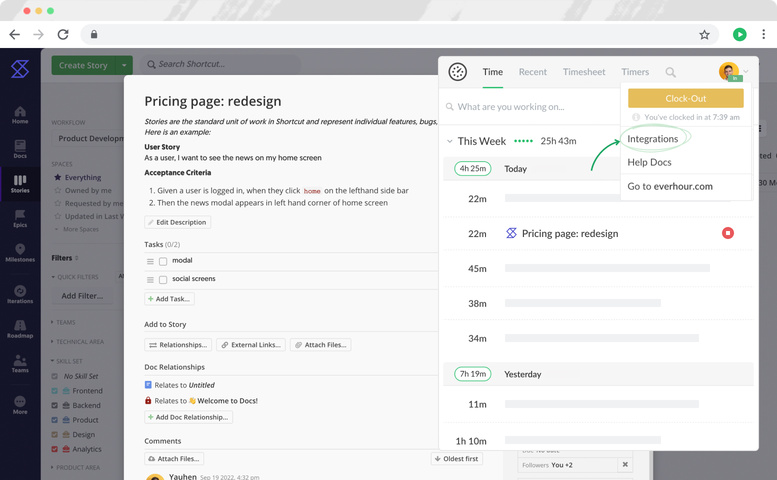Switch to the Recent tab
The image size is (777, 480).
533,72
